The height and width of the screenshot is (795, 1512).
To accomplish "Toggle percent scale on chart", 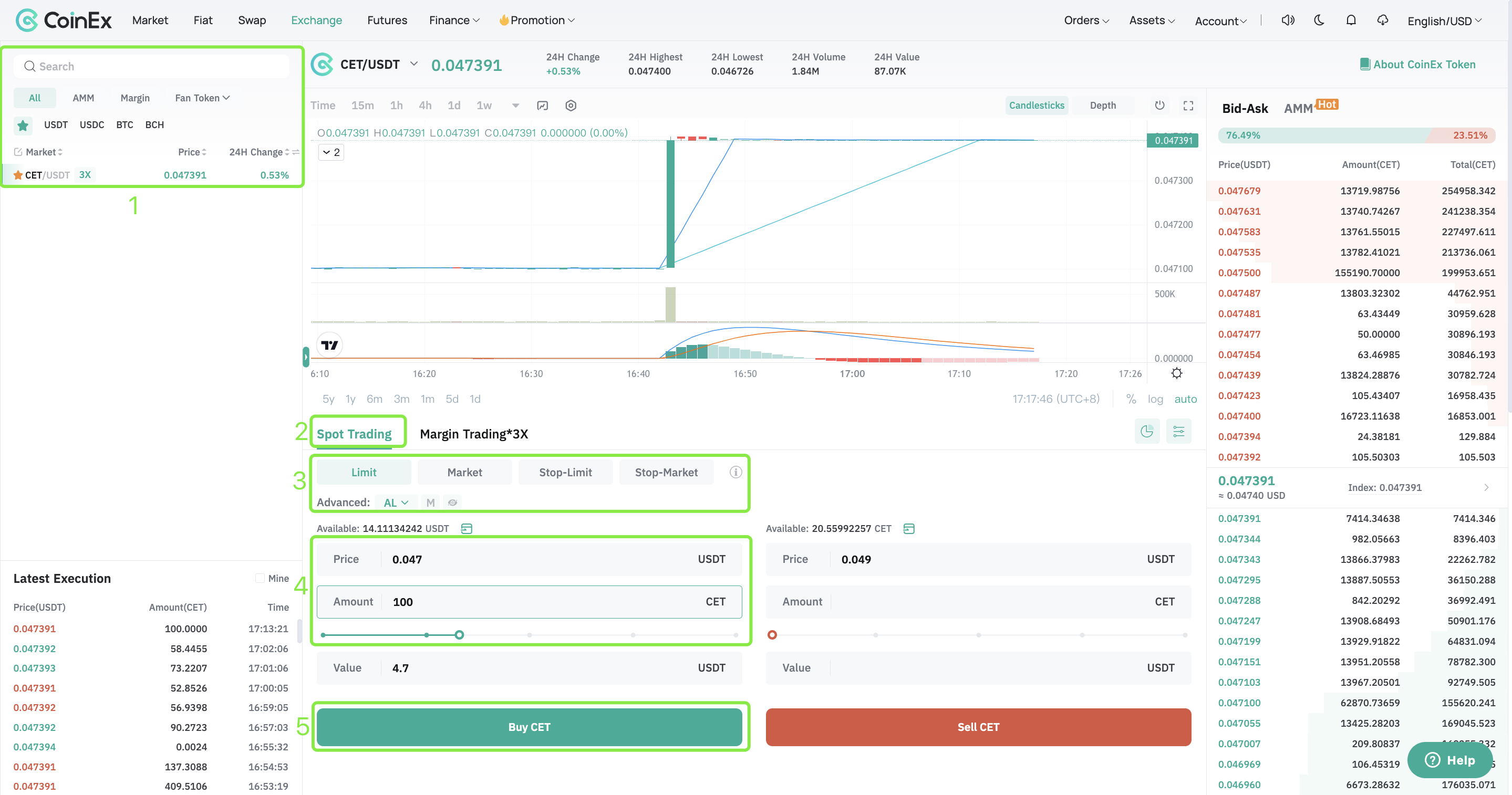I will tap(1131, 399).
